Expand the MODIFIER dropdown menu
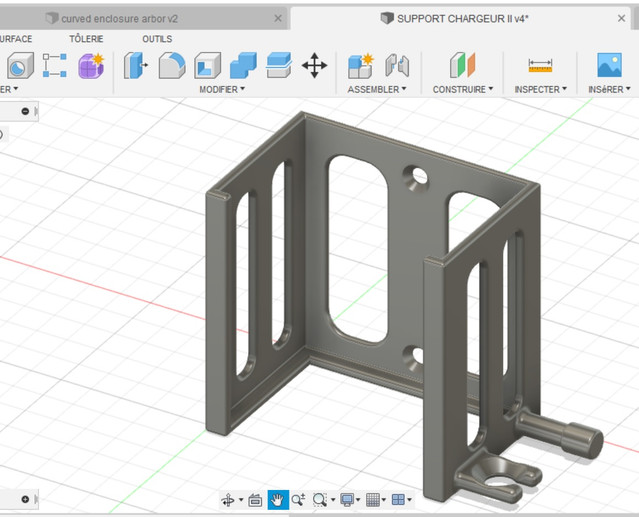The height and width of the screenshot is (517, 639). tap(222, 90)
